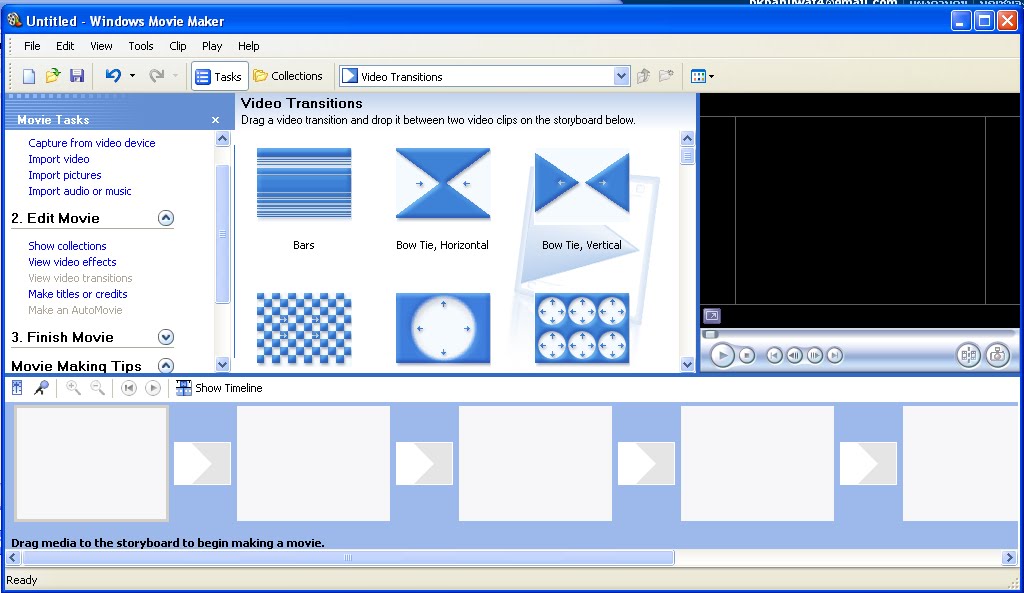Zoom in on the timeline with the magnifier icon
The width and height of the screenshot is (1024, 593).
click(71, 388)
